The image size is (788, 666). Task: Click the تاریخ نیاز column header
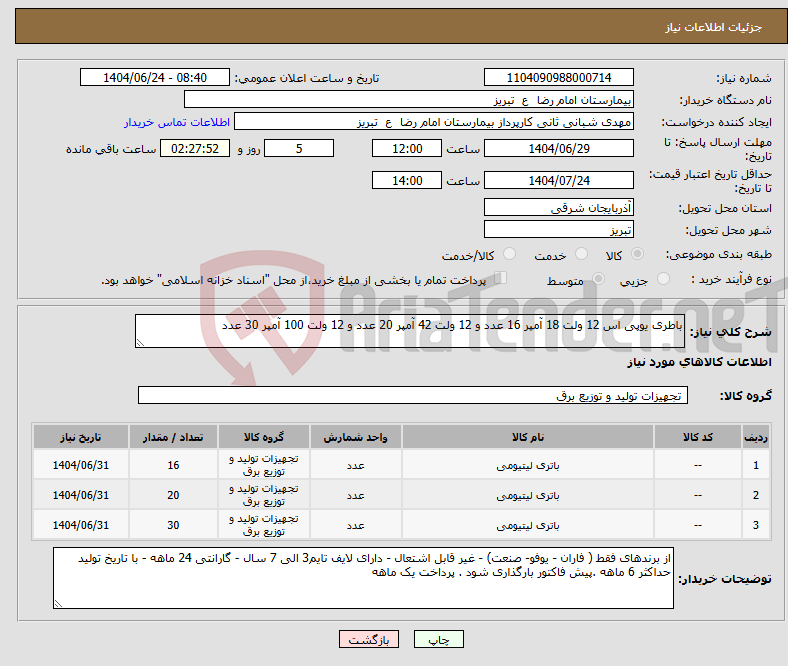pos(81,438)
